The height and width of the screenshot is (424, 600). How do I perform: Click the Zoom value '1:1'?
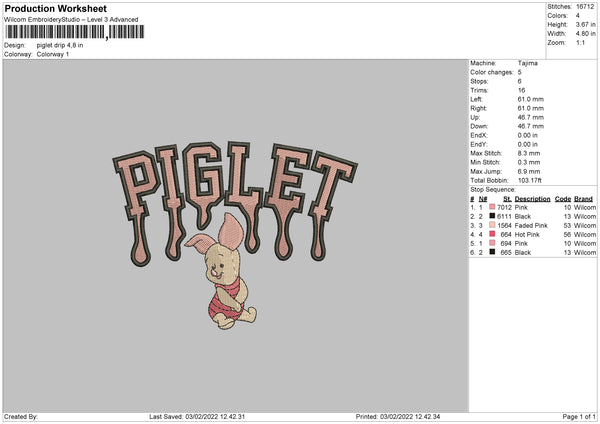(580, 42)
